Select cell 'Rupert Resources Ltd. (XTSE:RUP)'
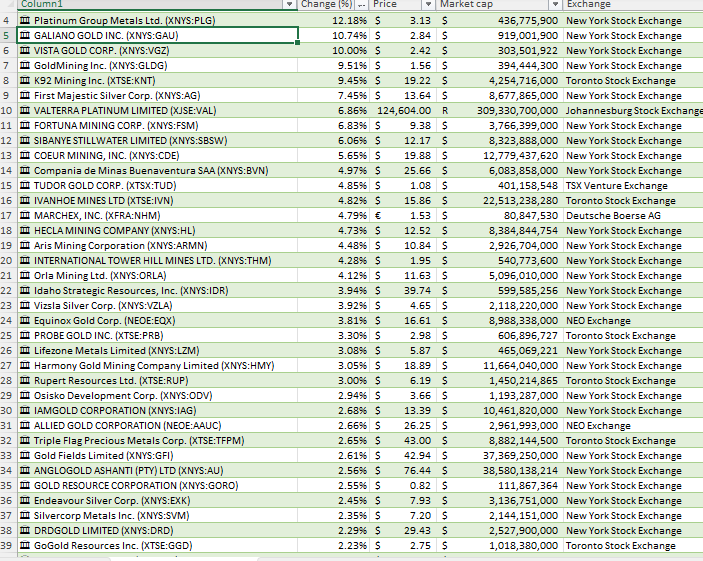This screenshot has width=703, height=561. tap(157, 380)
